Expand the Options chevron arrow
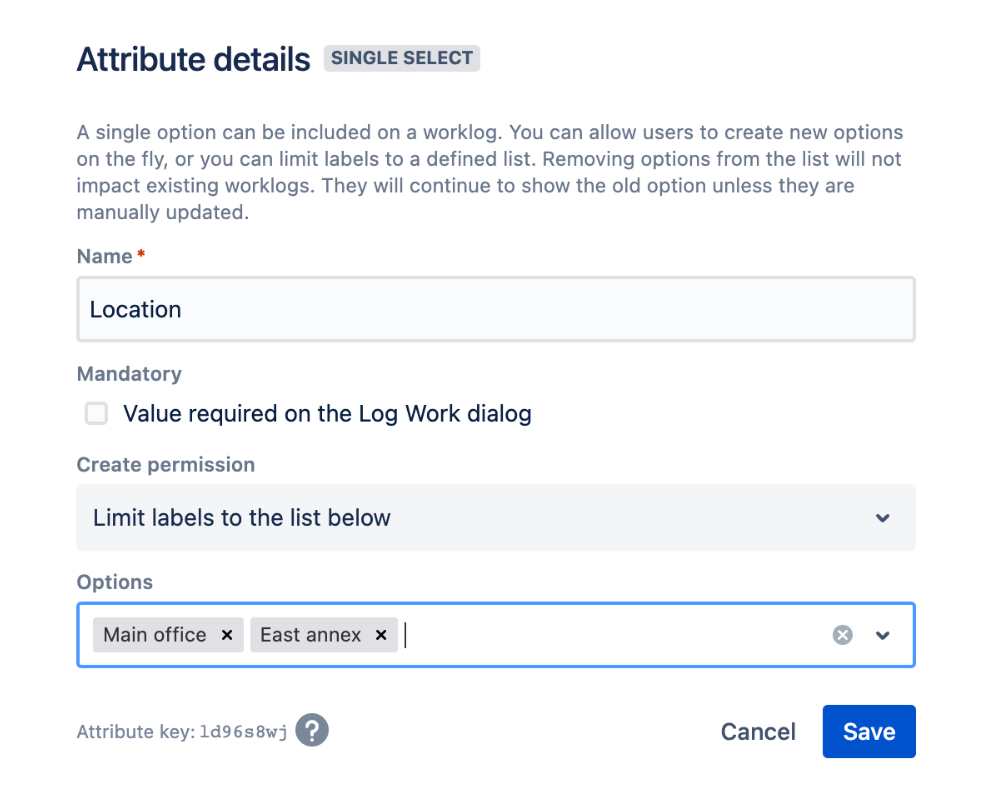989x785 pixels. pos(883,635)
